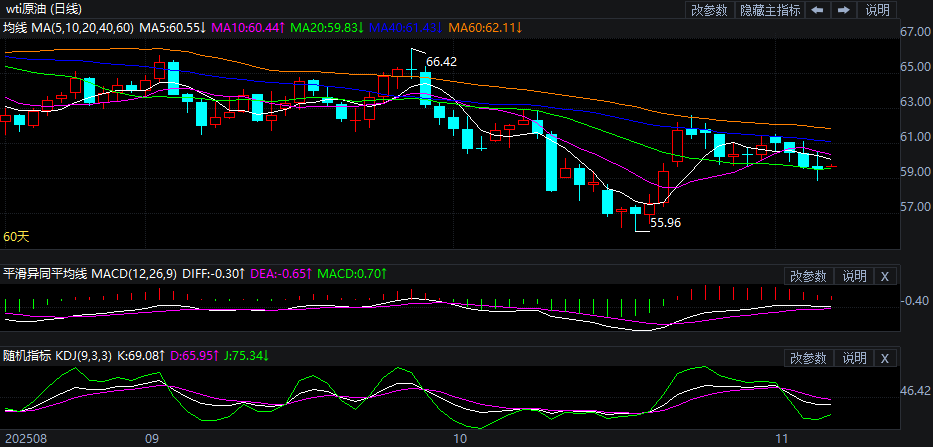Close the MACD indicator panel
This screenshot has width=933, height=447.
[884, 276]
